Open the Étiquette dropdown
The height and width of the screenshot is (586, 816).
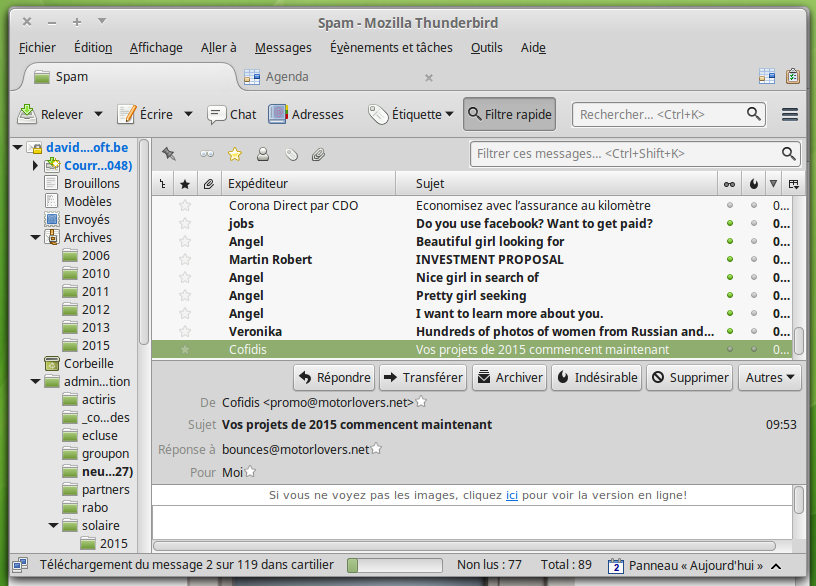(x=411, y=114)
